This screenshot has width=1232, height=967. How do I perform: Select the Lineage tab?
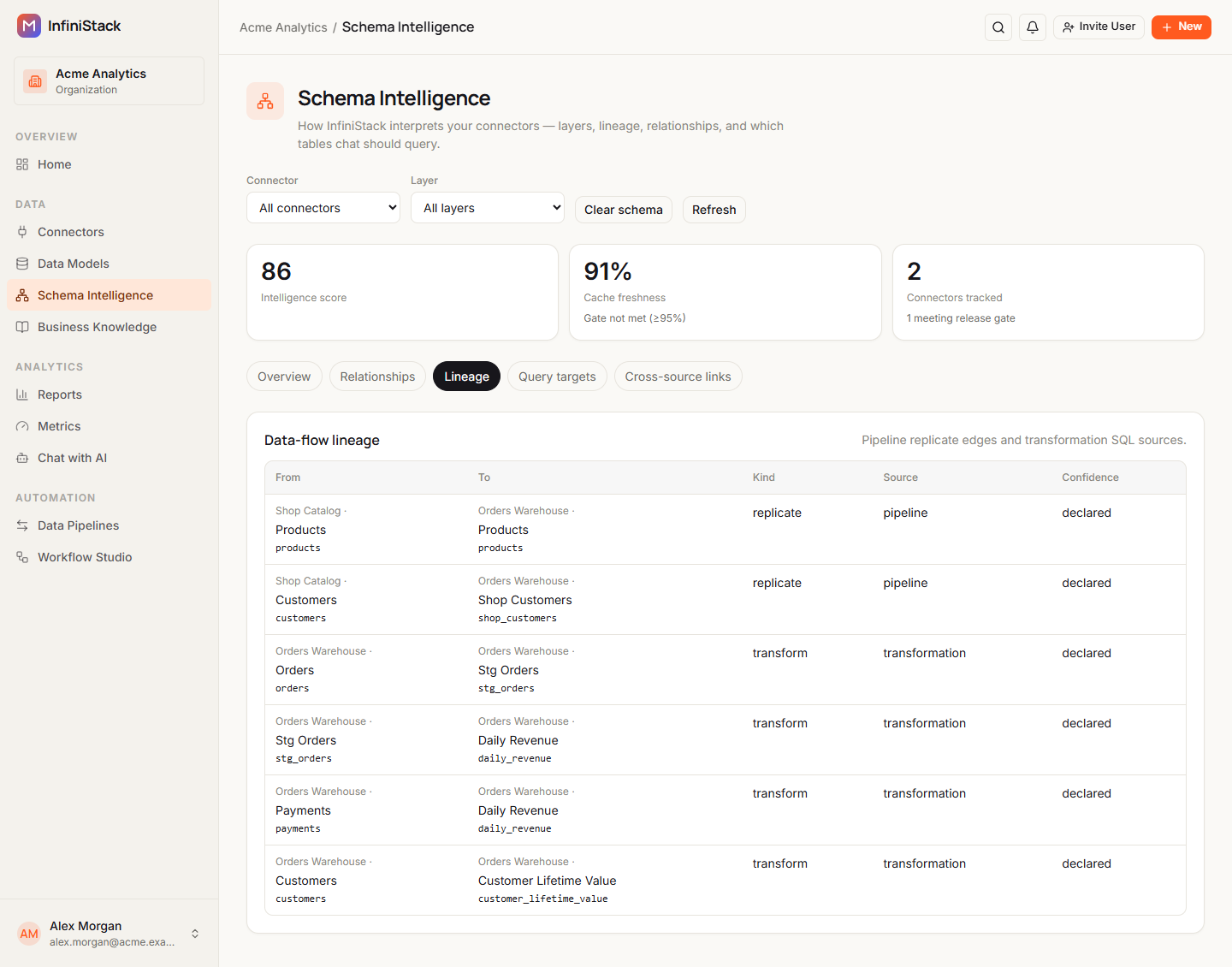[466, 377]
